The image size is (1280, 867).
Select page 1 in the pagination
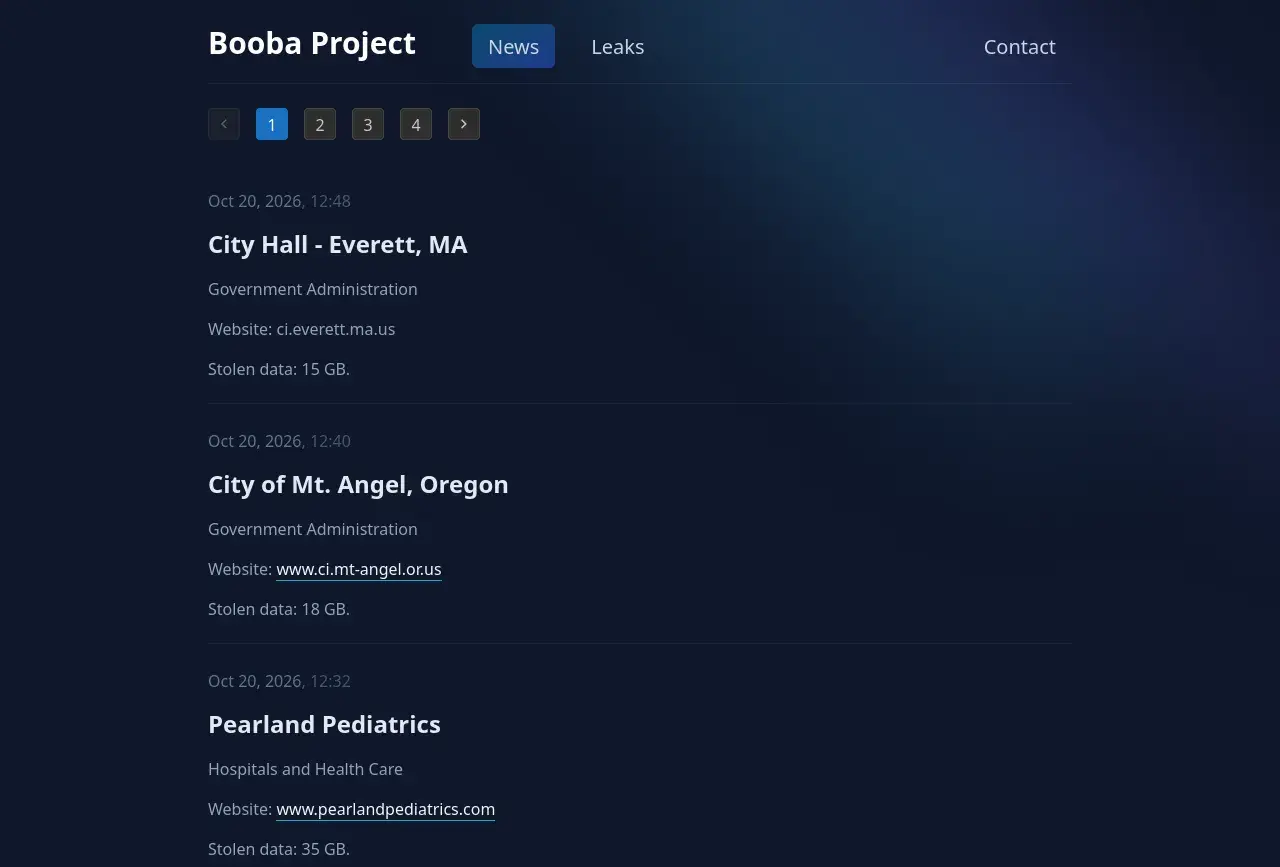(272, 124)
